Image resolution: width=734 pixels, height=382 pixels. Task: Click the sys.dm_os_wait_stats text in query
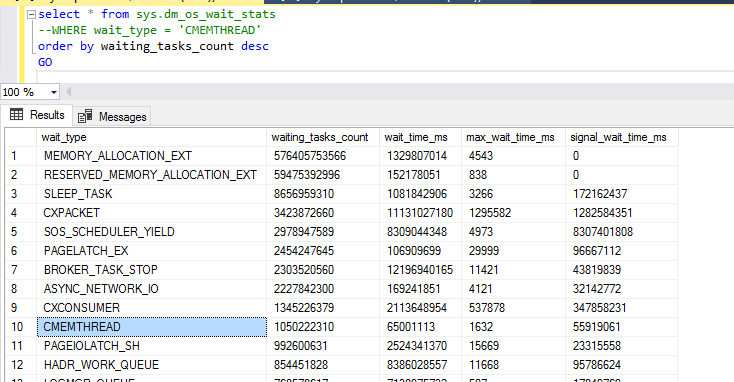click(x=206, y=15)
